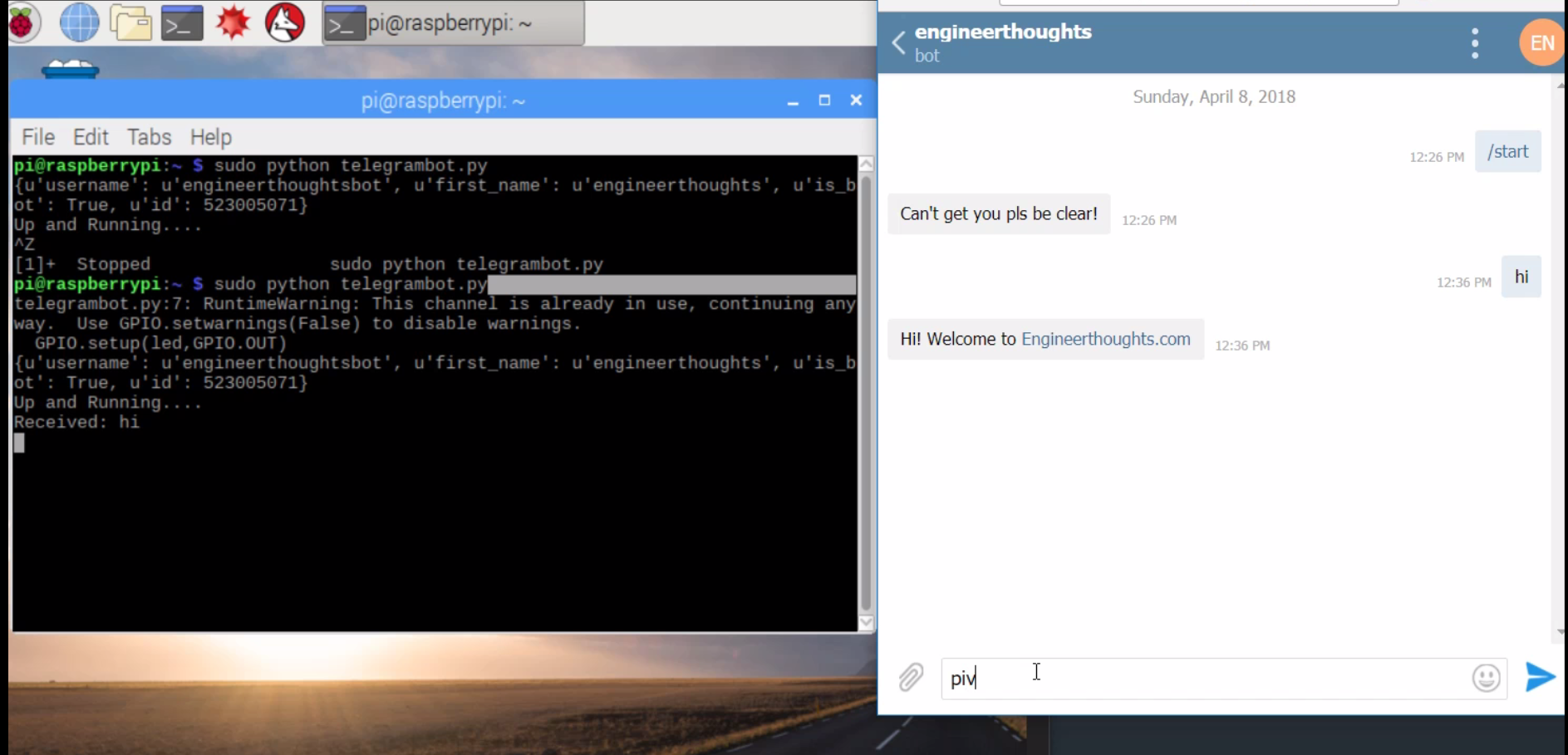The image size is (1568, 755).
Task: Click the 'GPIO.setup(led,GPIO.OUT)' terminal line
Action: [x=160, y=343]
